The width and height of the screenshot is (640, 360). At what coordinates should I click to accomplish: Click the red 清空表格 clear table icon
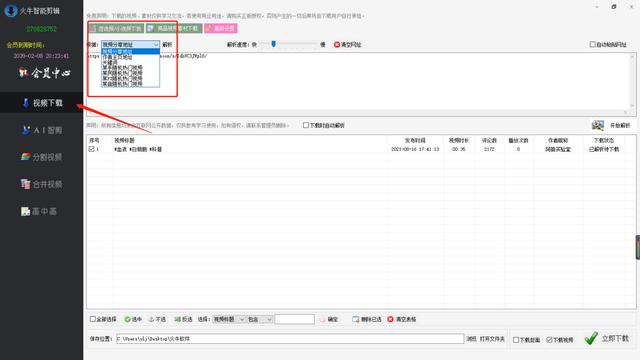(x=390, y=319)
